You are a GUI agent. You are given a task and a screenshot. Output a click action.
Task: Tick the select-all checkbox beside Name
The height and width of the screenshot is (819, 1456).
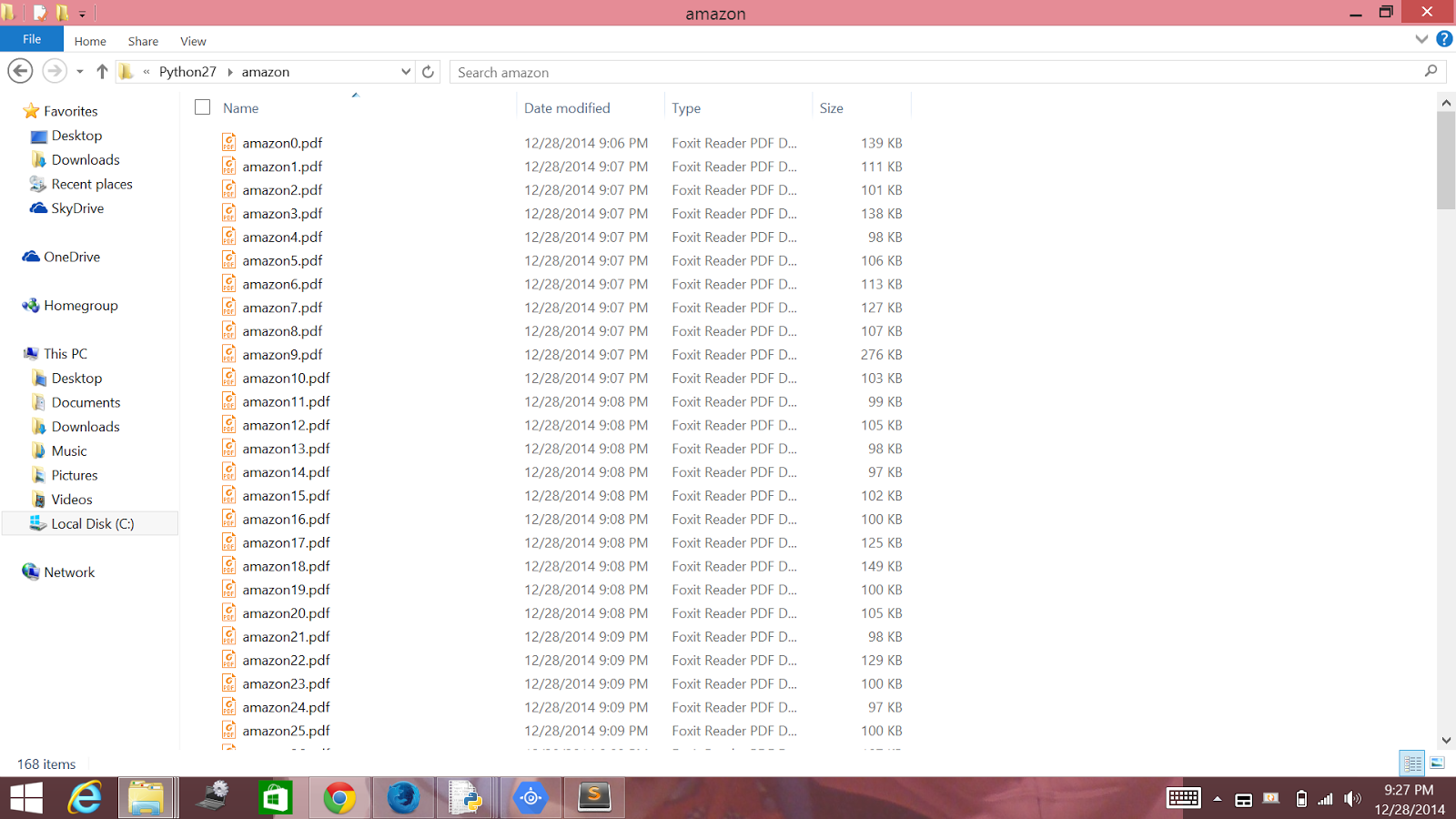202,107
